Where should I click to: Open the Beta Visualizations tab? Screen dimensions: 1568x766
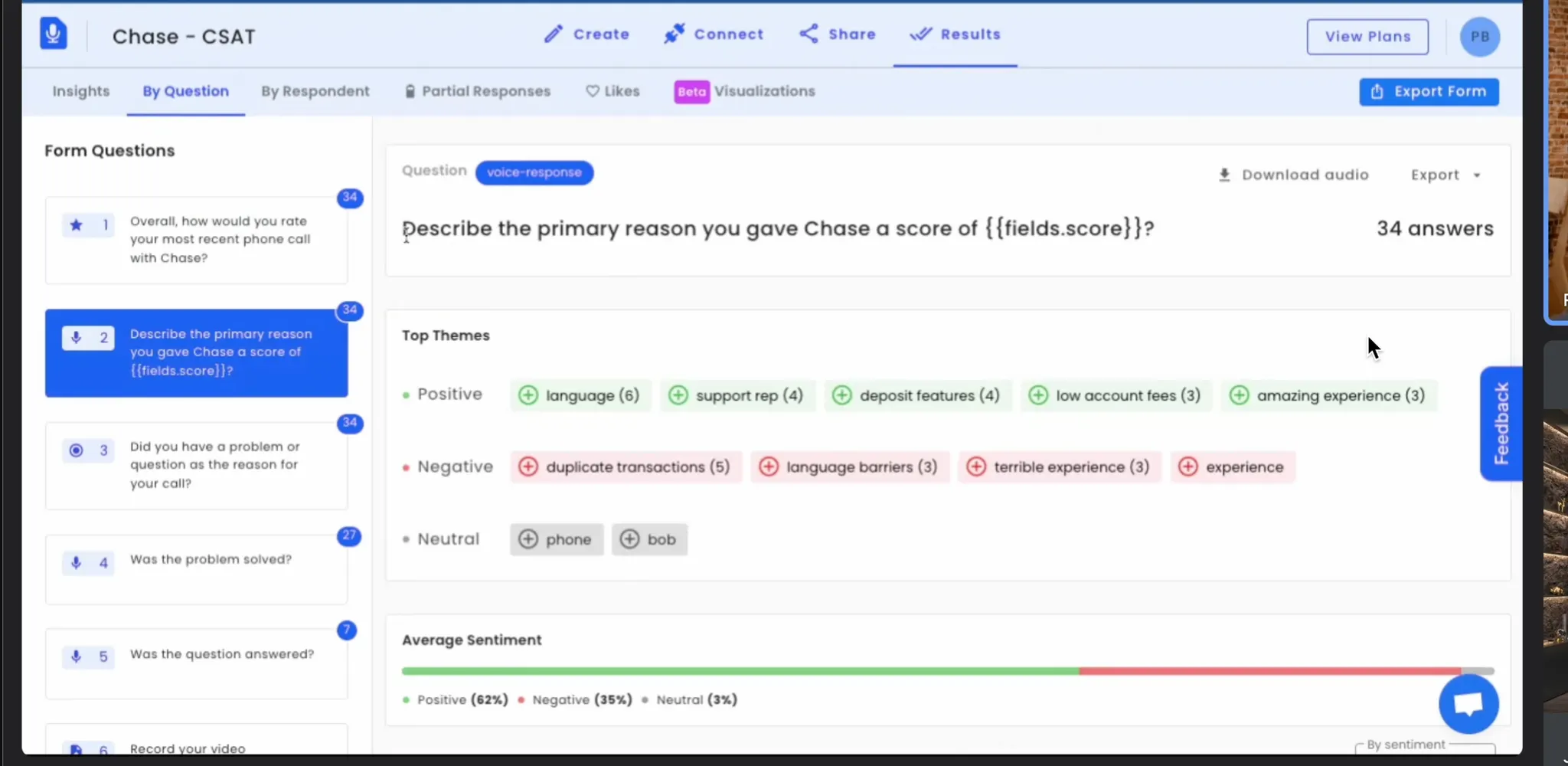pyautogui.click(x=744, y=91)
